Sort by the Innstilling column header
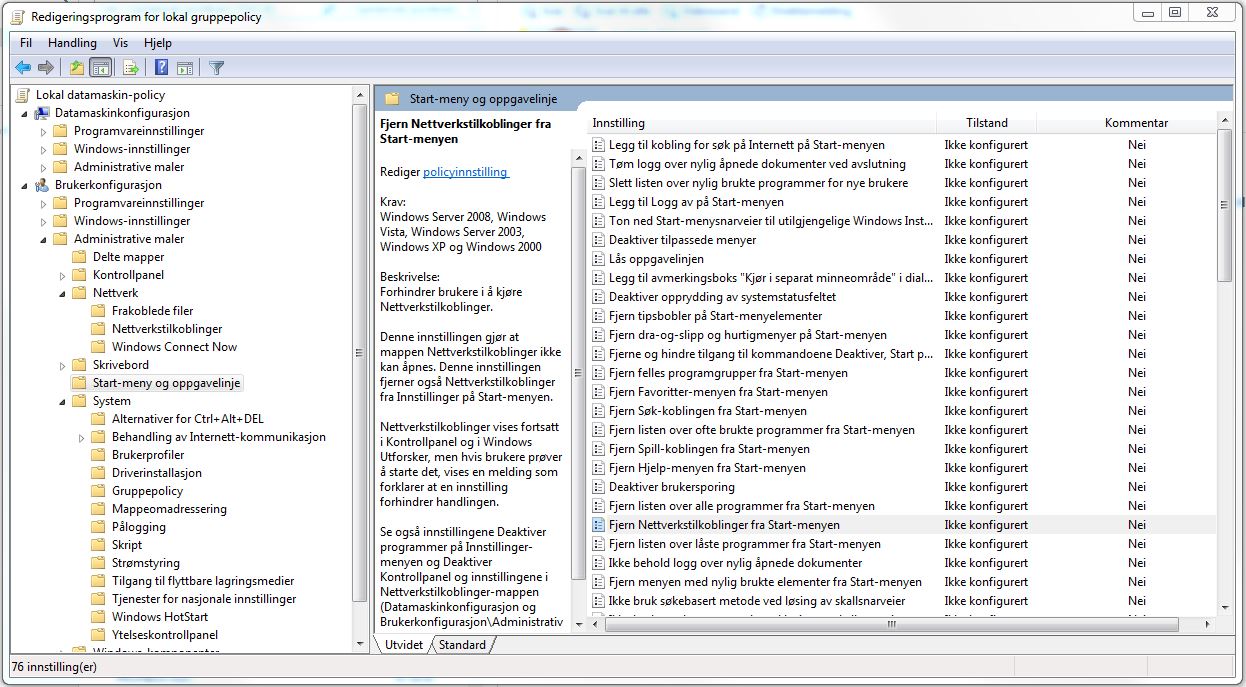The height and width of the screenshot is (687, 1246). click(760, 123)
